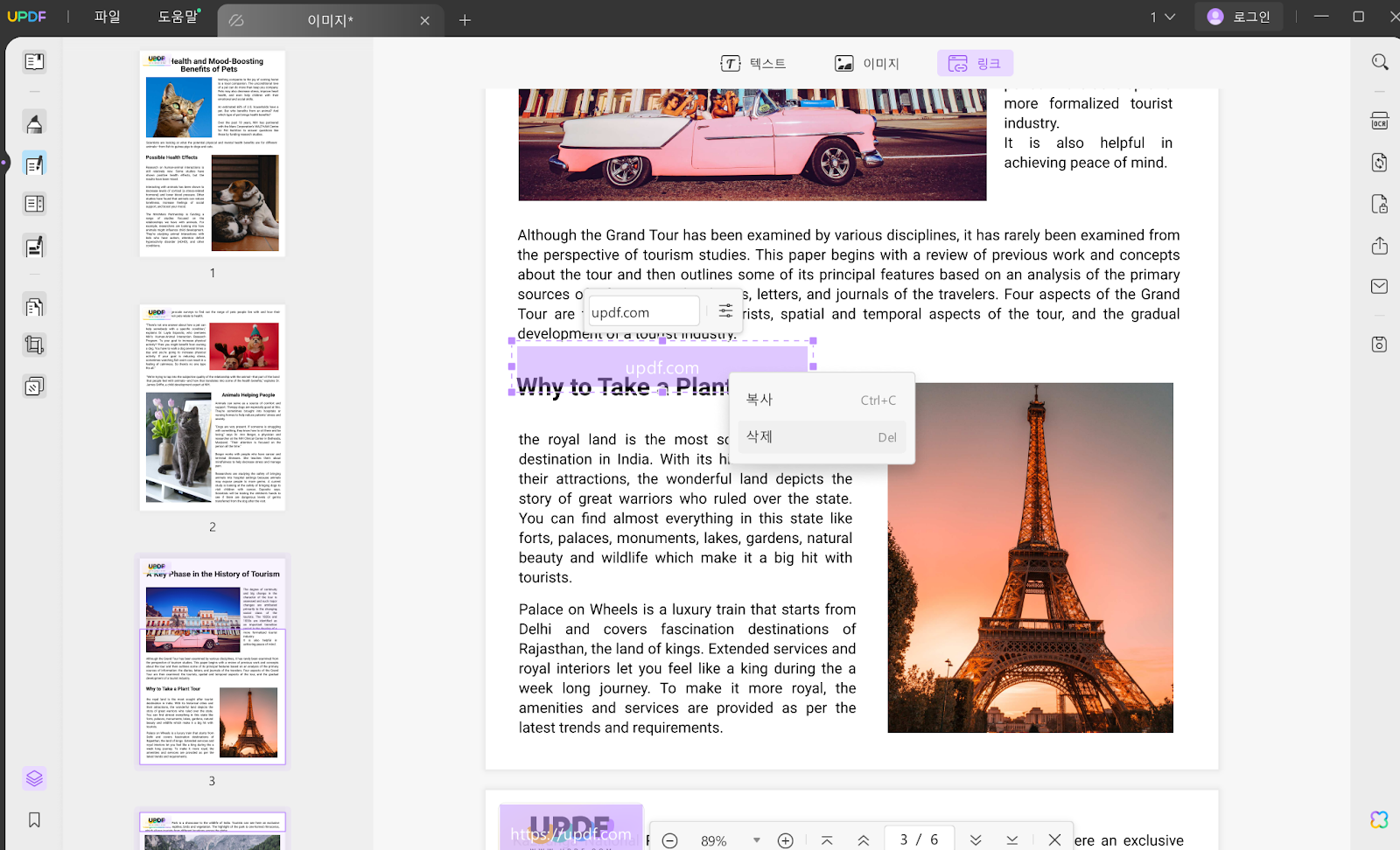Open the Fill and Sign tool

coord(34,247)
